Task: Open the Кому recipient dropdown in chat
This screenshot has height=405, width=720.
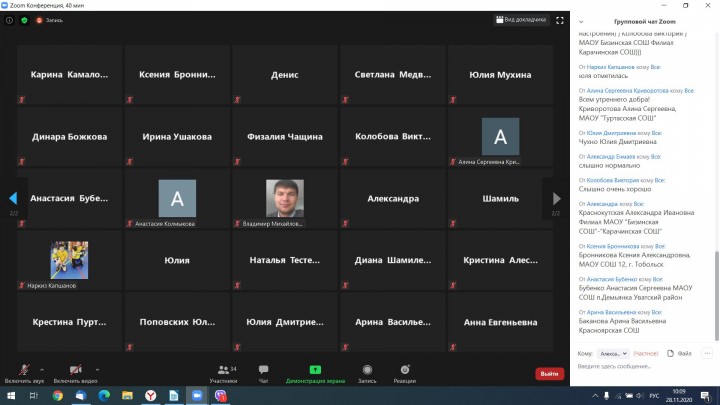Action: click(x=612, y=353)
